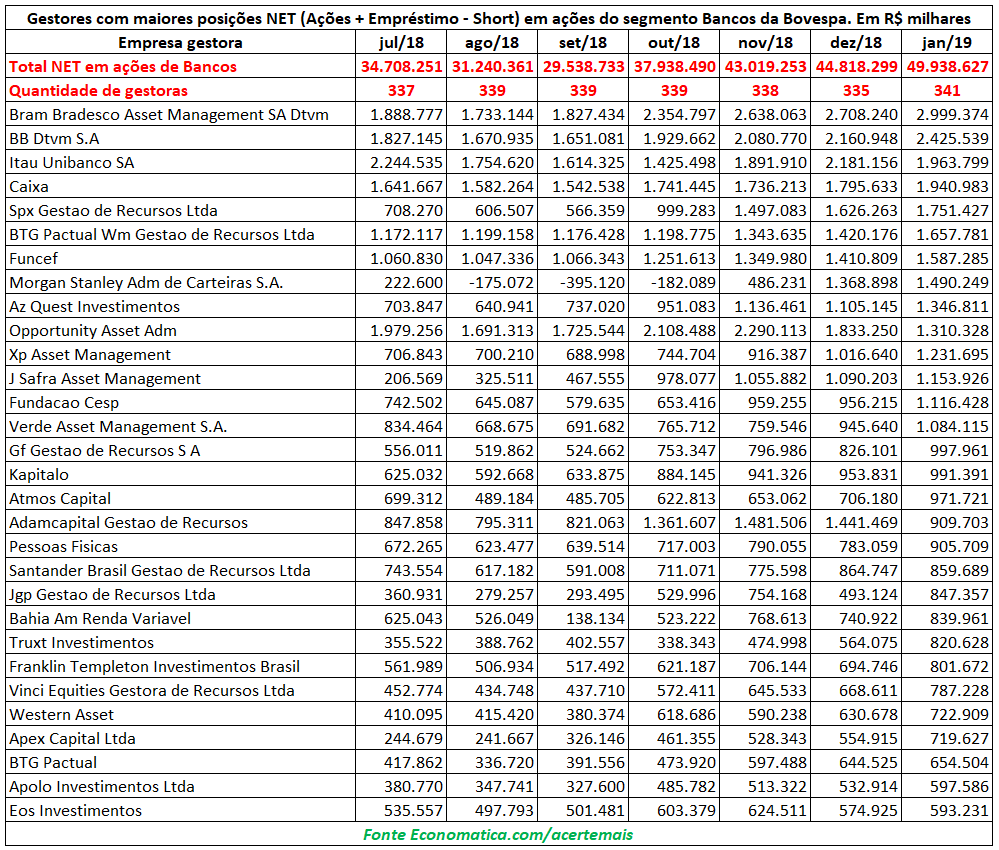Select Fundacao Cesp row name
The width and height of the screenshot is (999, 850).
click(x=64, y=403)
